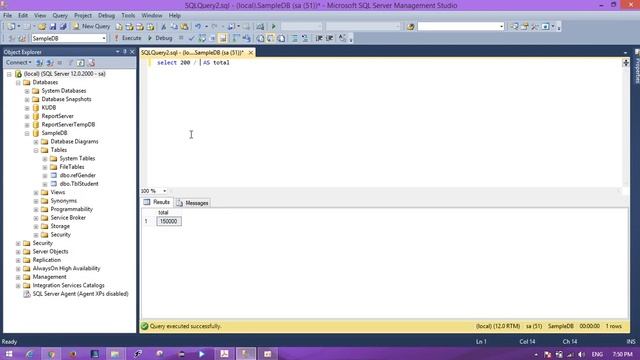640x360 pixels.
Task: Switch to the Results tab
Action: (x=157, y=202)
